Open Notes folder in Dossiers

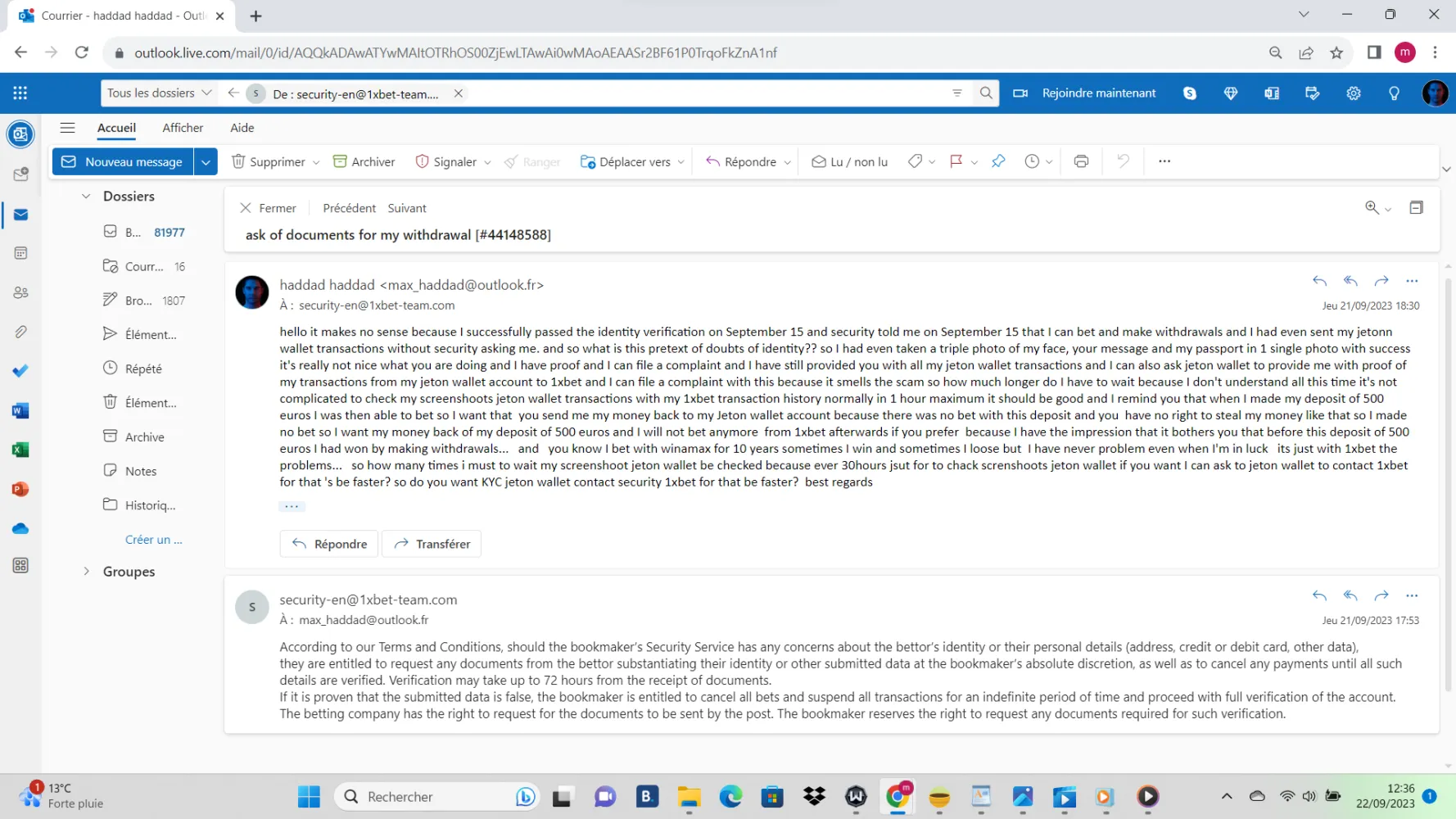click(143, 471)
